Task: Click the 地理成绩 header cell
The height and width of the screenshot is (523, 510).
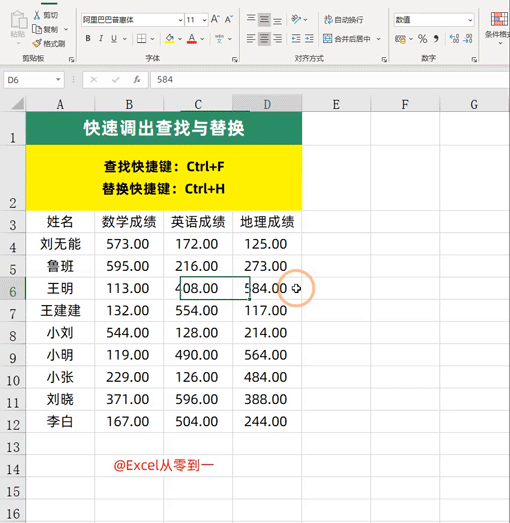Action: 267,222
